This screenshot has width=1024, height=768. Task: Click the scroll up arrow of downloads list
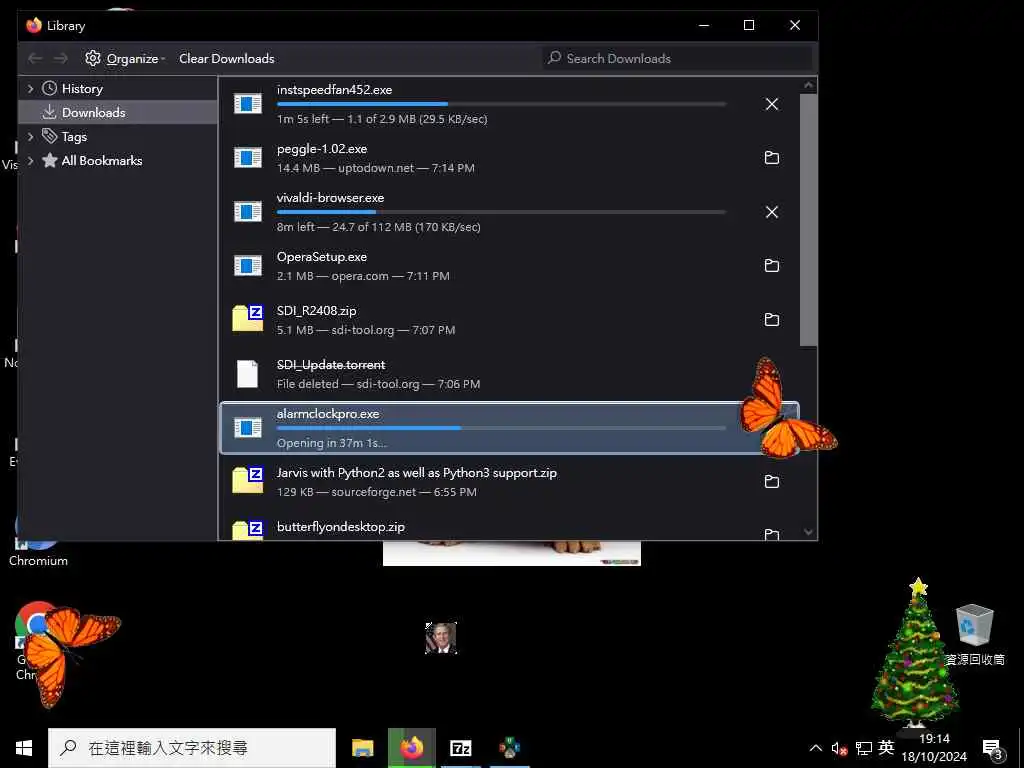pyautogui.click(x=808, y=86)
